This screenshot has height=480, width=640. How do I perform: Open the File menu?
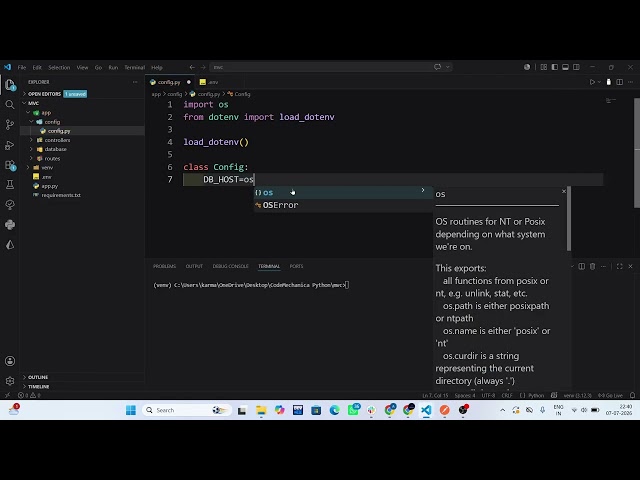22,67
